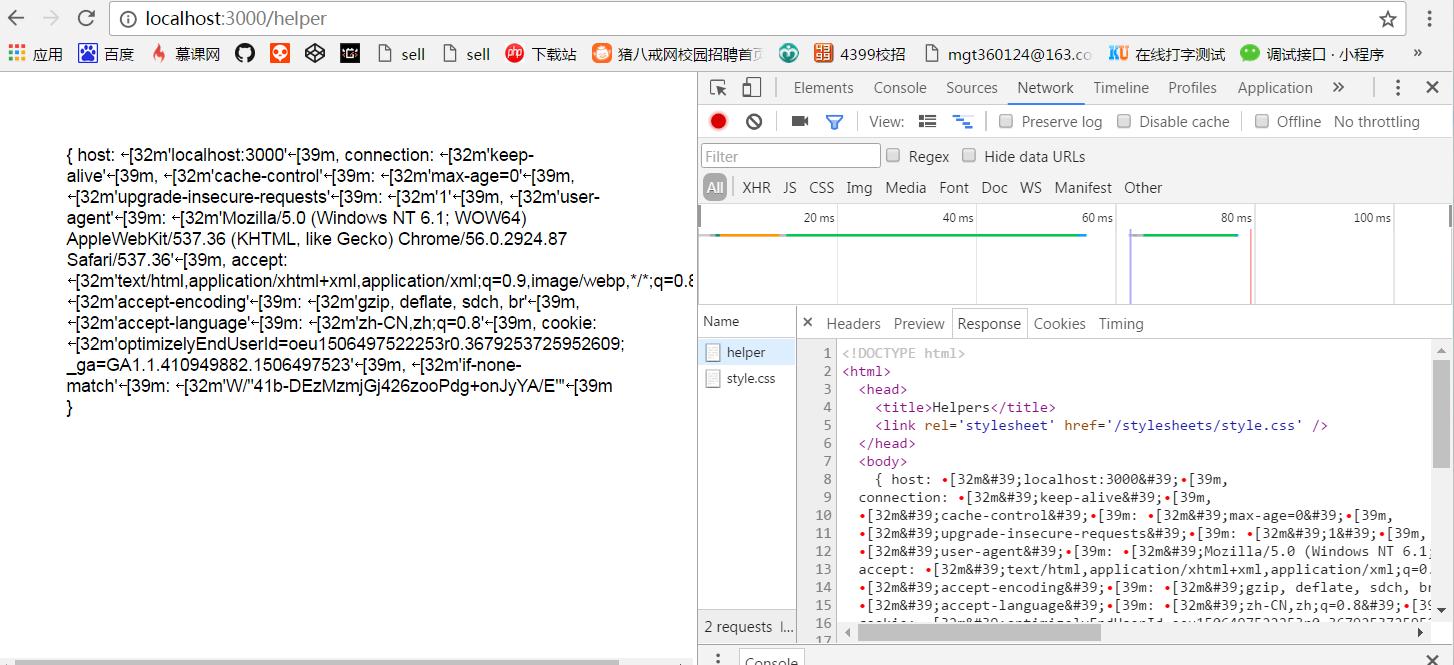Switch to the Sources tab

click(x=971, y=88)
